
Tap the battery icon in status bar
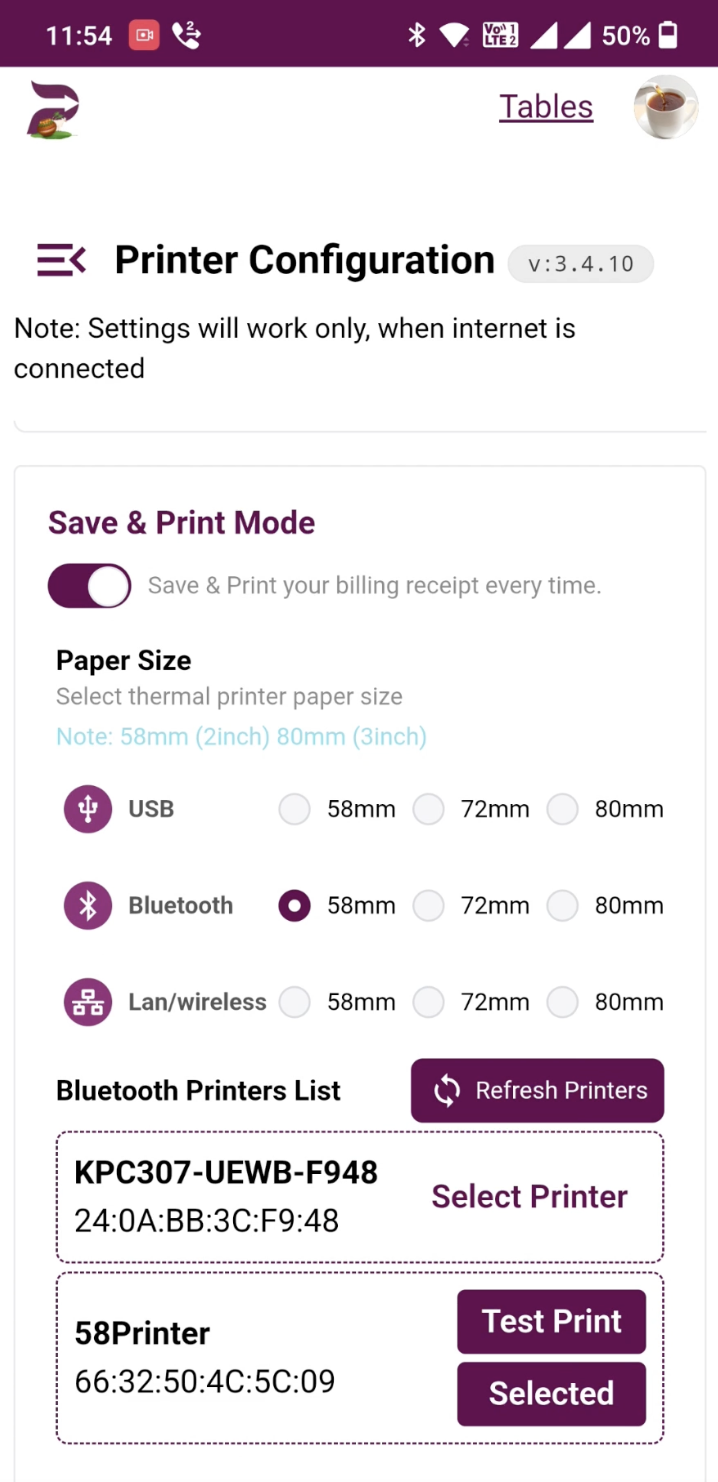pyautogui.click(x=668, y=36)
